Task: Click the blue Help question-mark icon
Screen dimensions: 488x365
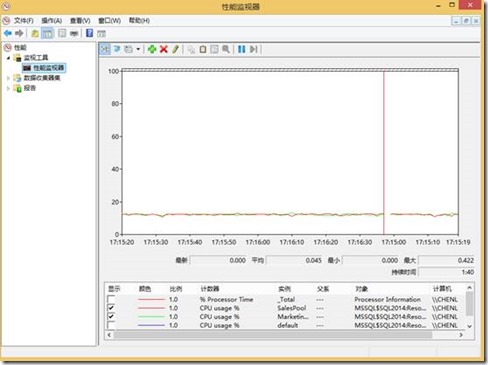Action: [x=89, y=33]
